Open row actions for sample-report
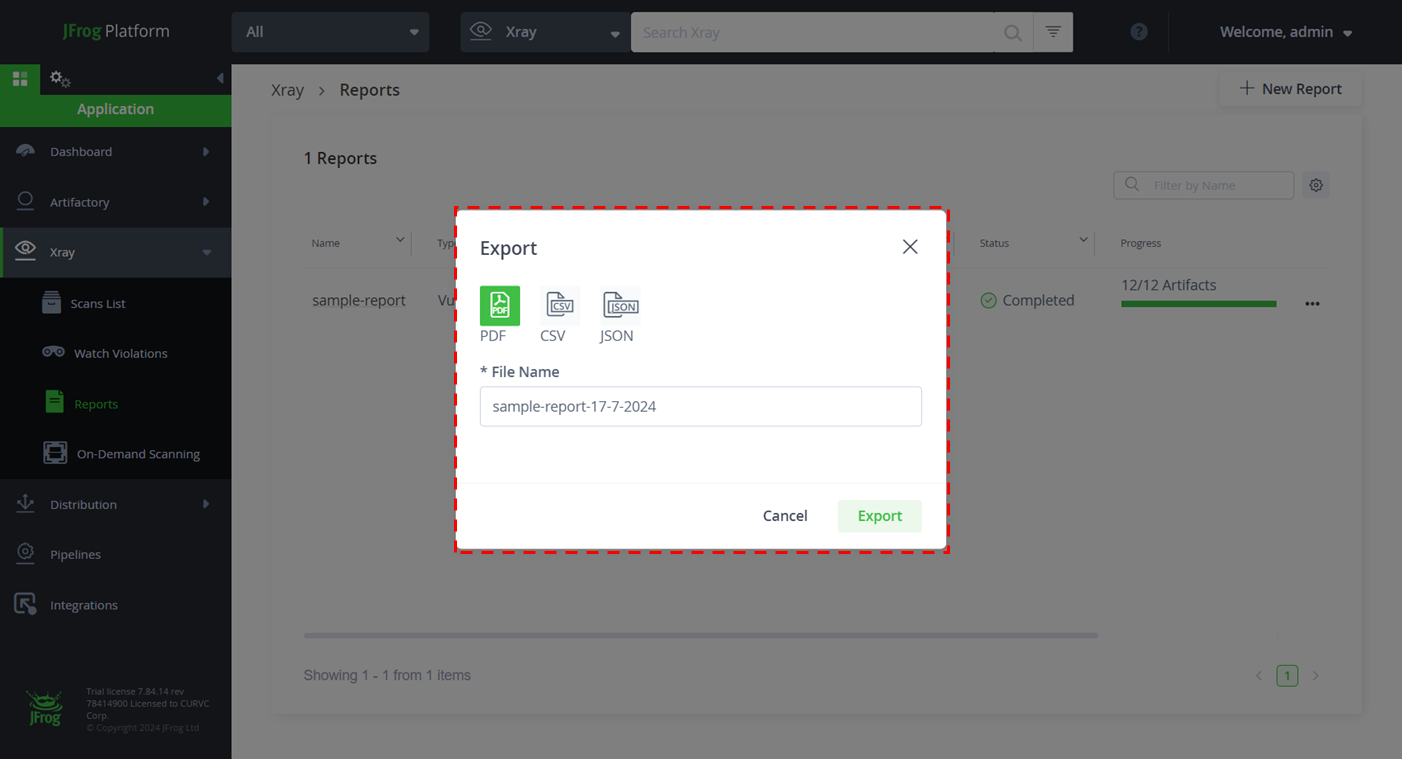Image resolution: width=1402 pixels, height=759 pixels. pos(1312,304)
